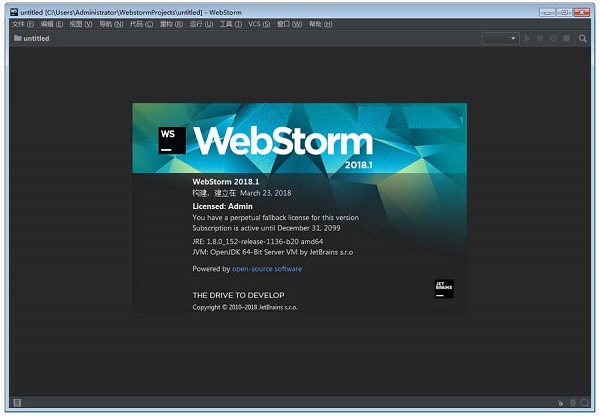
Task: Open the 窗口 (W) menu
Action: 290,24
